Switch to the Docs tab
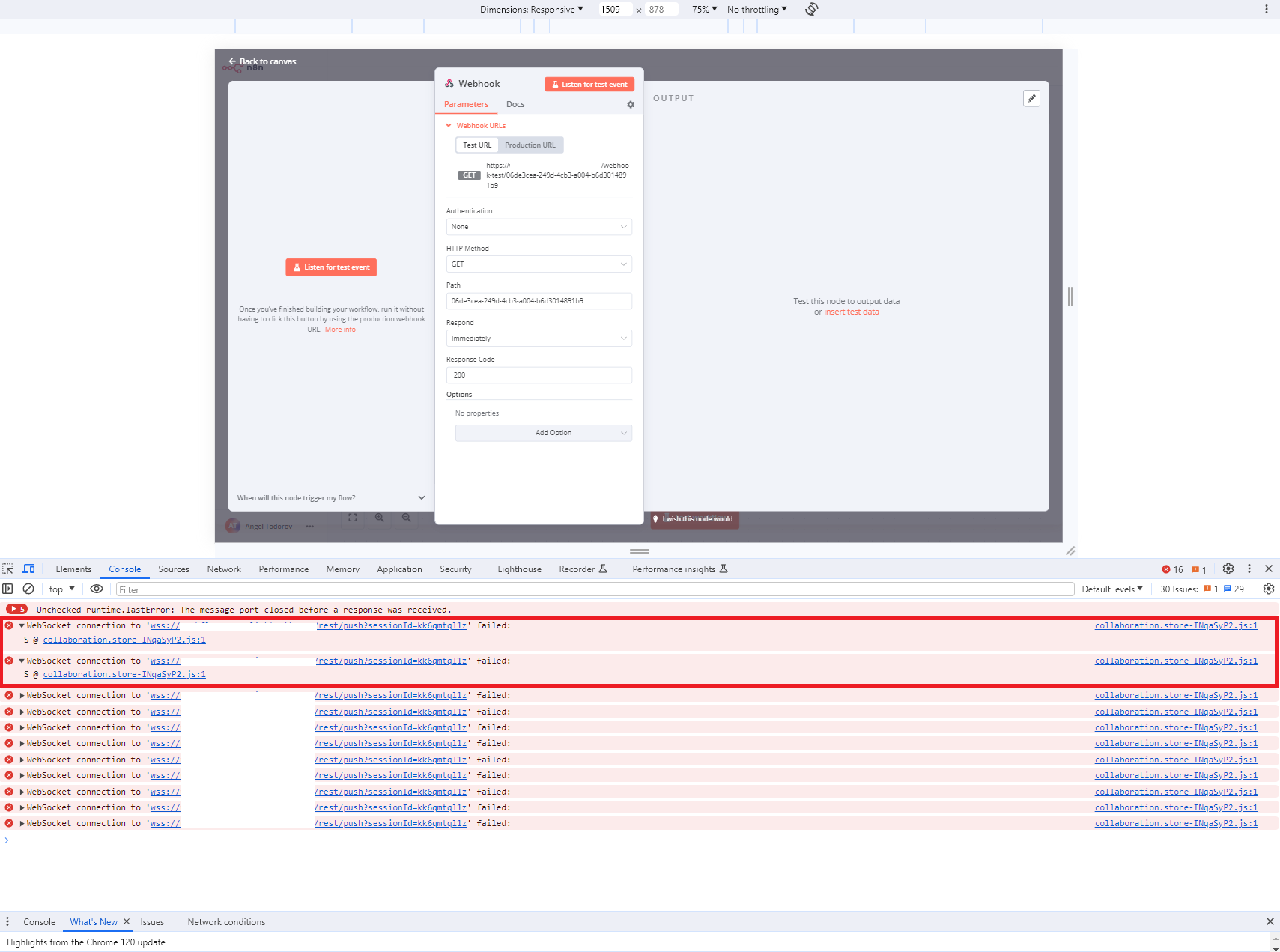Screen dimensions: 1280x952 coord(515,105)
